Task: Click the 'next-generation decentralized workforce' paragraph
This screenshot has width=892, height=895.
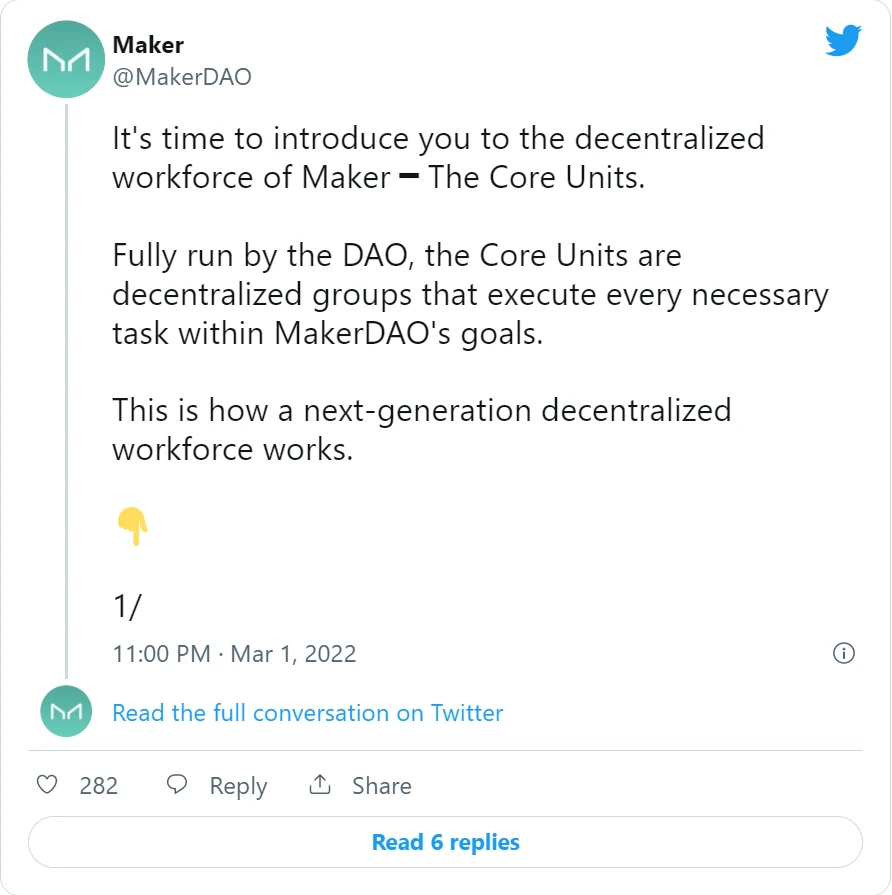Action: click(422, 430)
